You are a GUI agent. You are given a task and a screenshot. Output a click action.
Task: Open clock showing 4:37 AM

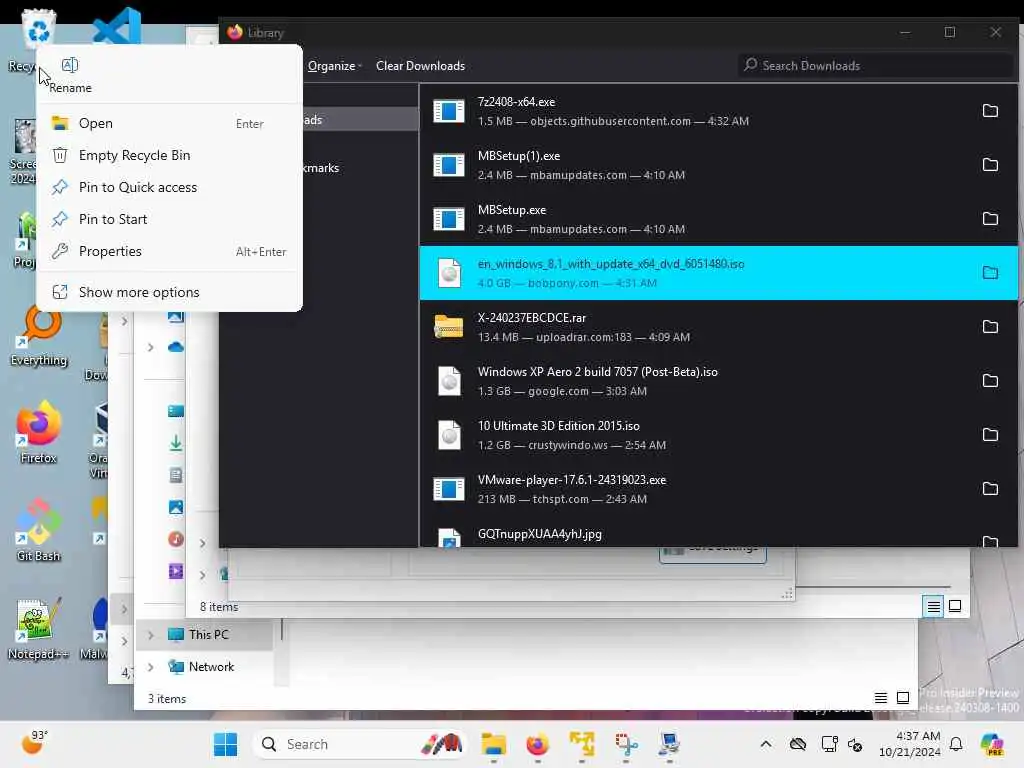click(x=910, y=744)
